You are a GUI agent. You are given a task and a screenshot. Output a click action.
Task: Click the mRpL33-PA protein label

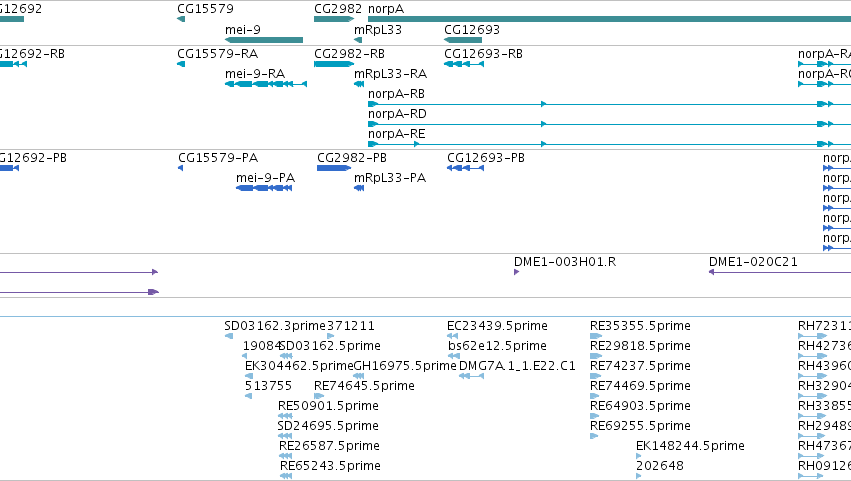tap(390, 178)
